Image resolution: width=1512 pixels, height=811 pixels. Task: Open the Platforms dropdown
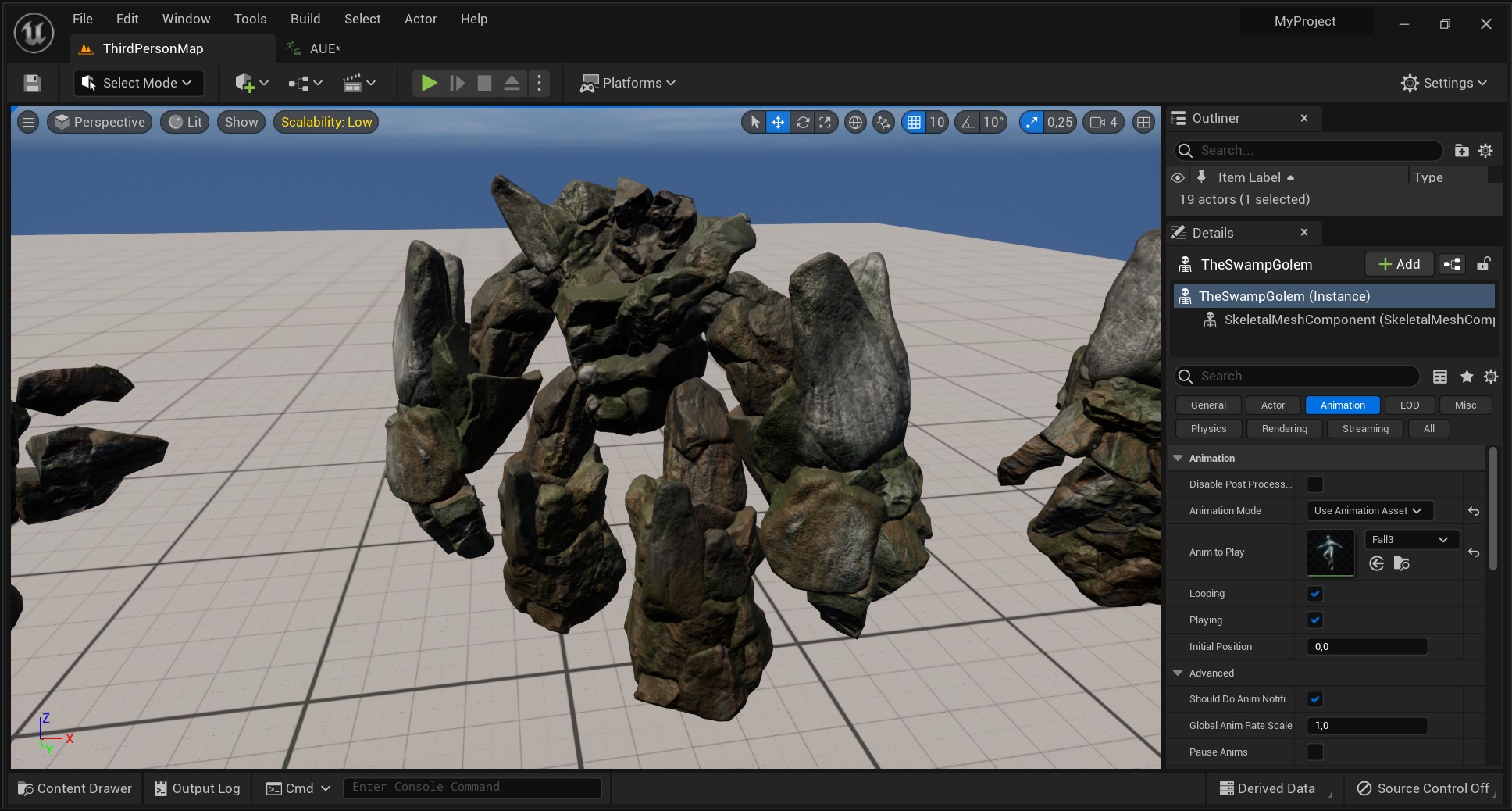(x=628, y=83)
